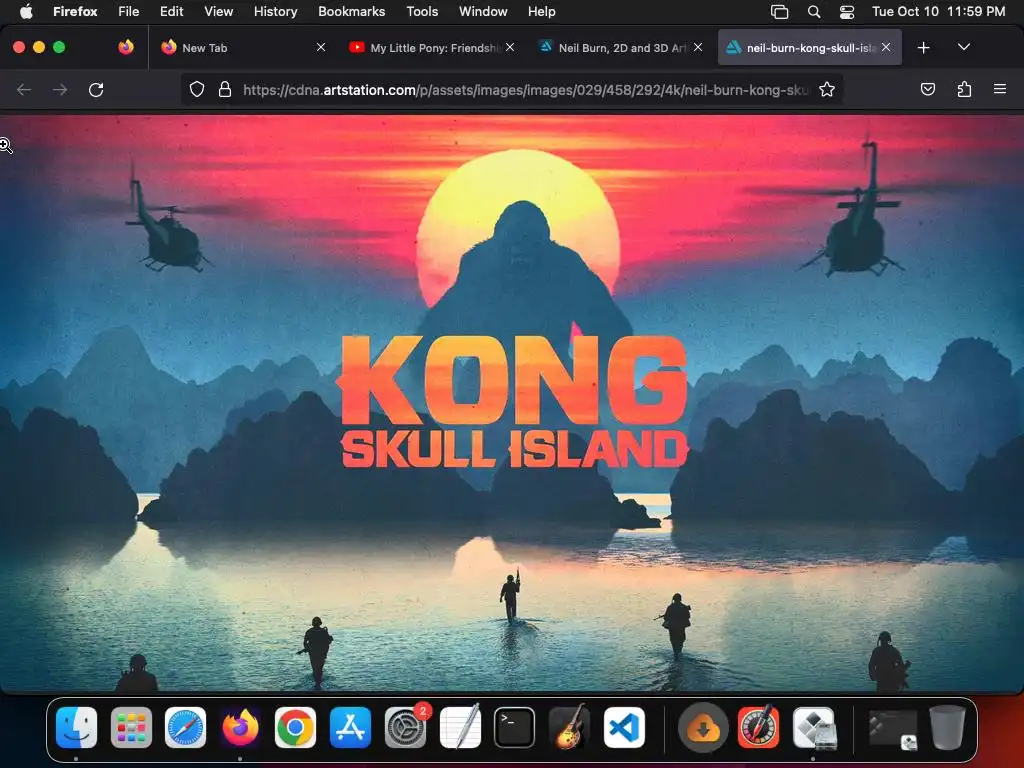Reload the current page
This screenshot has width=1024, height=768.
pyautogui.click(x=96, y=89)
